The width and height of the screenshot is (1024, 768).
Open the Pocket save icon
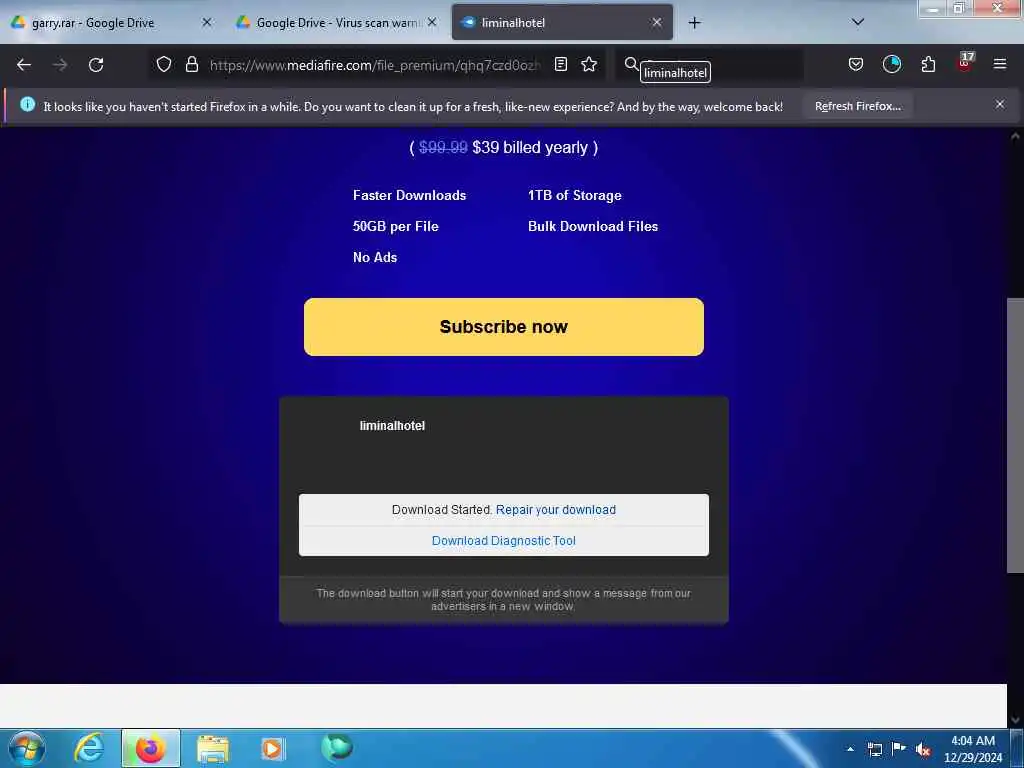coord(856,64)
